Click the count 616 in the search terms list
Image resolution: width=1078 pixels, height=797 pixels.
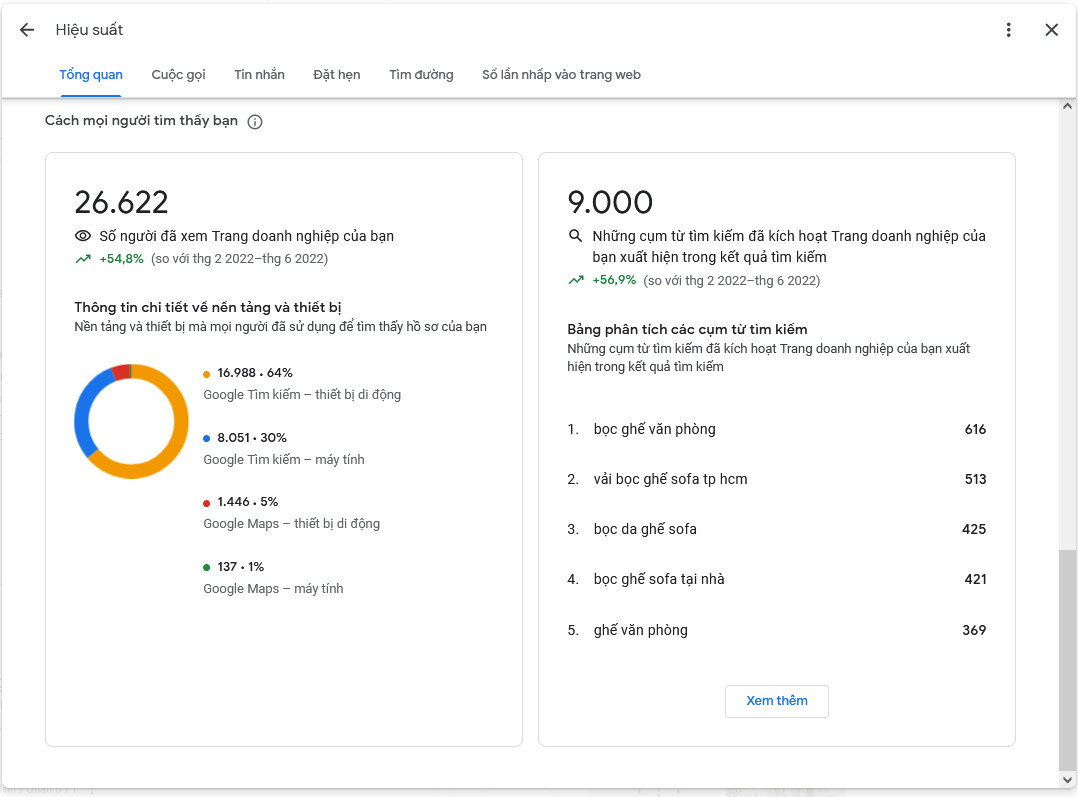click(975, 429)
